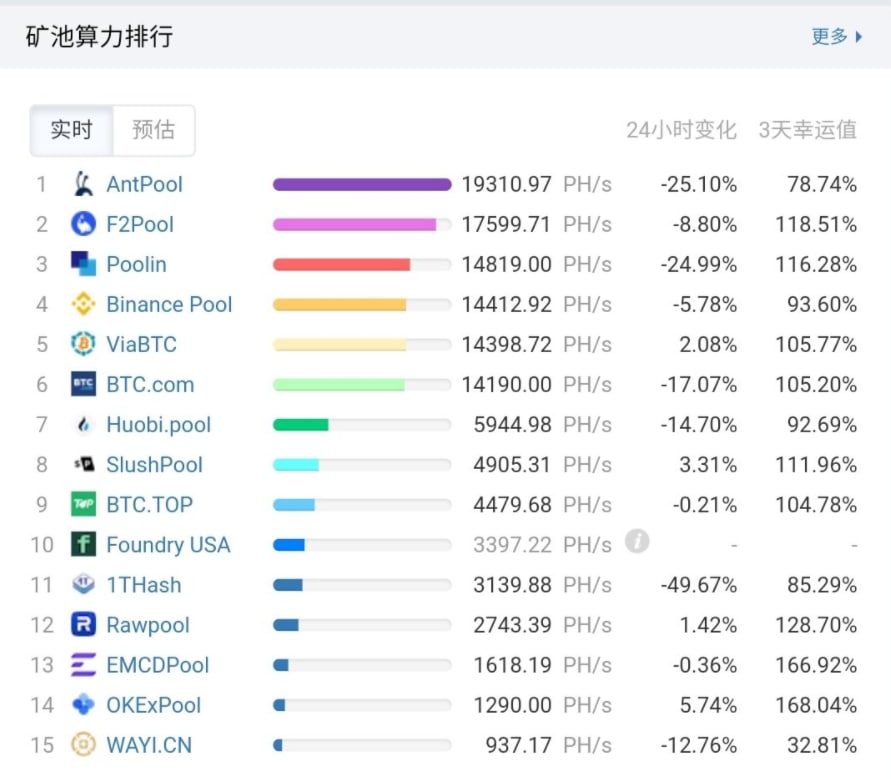Click the BTC.com logo icon

(x=84, y=384)
